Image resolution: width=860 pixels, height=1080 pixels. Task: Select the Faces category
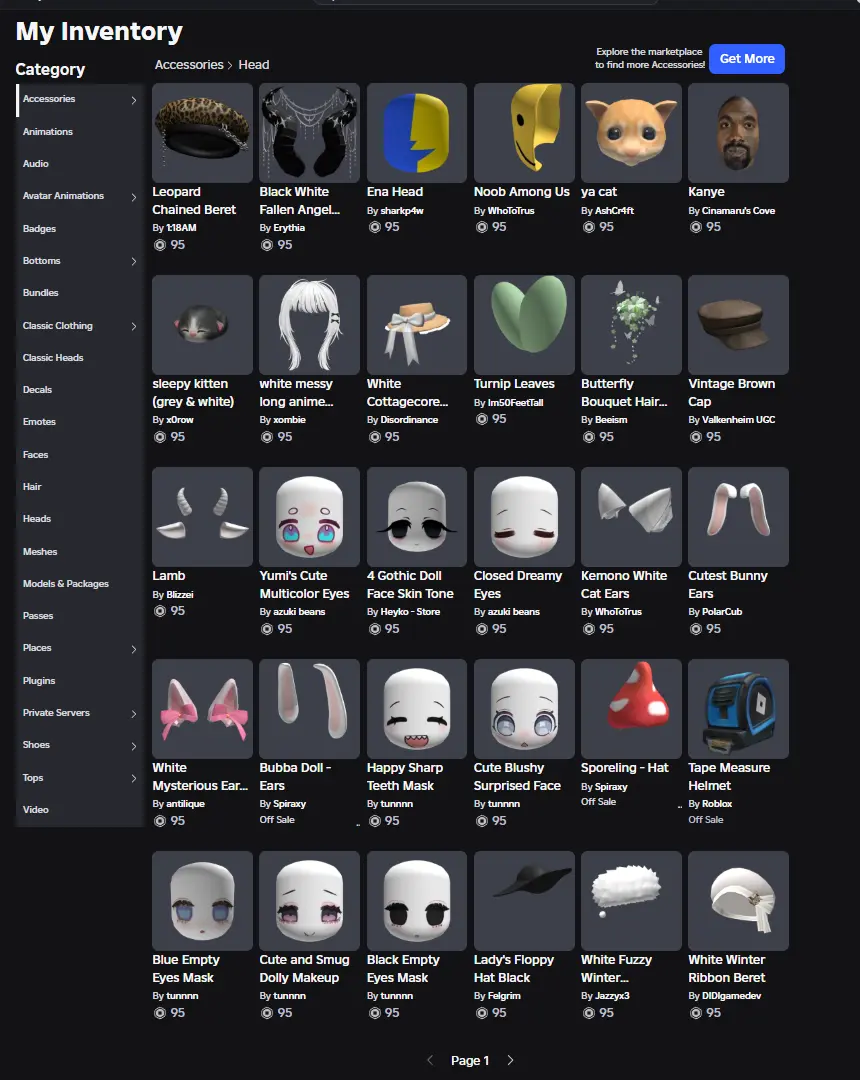coord(35,455)
